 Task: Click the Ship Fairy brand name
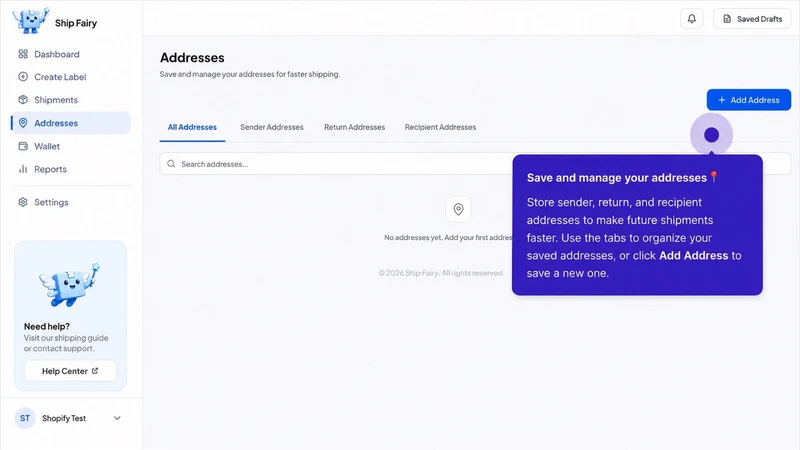pos(76,23)
